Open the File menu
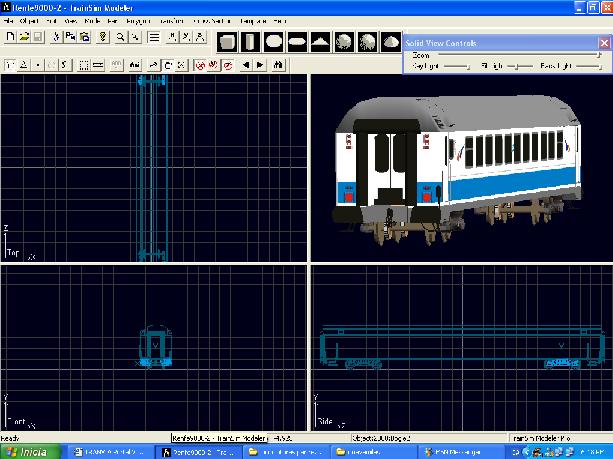 pos(8,20)
